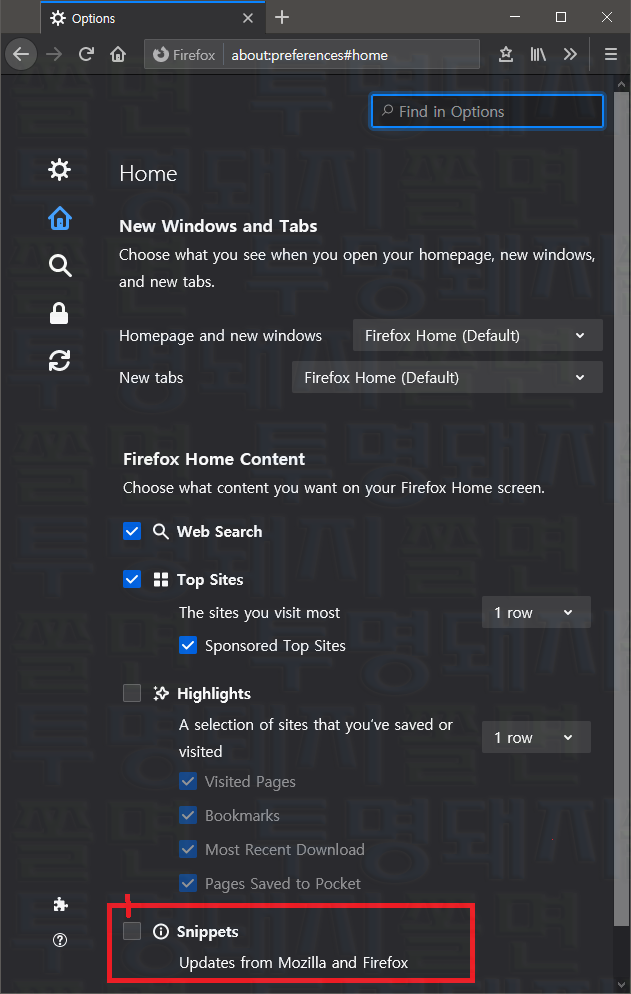Focus the Find in Options search field
The image size is (631, 994).
(487, 112)
